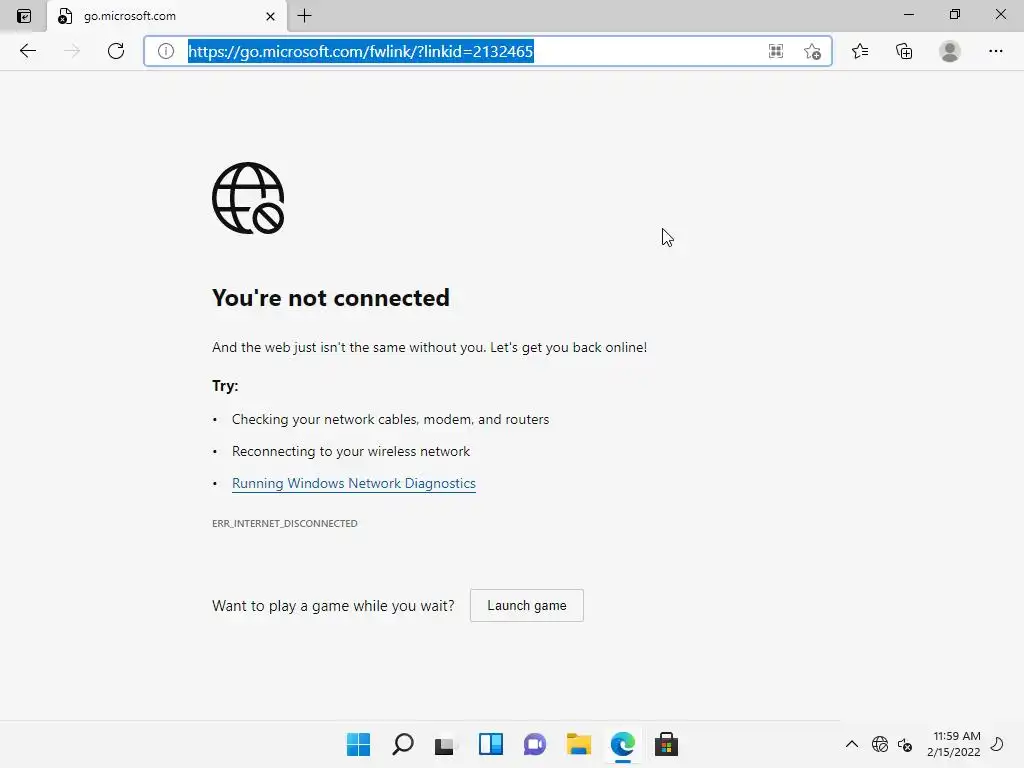Screen dimensions: 1024x768
Task: Show hidden system tray icons
Action: coord(852,744)
